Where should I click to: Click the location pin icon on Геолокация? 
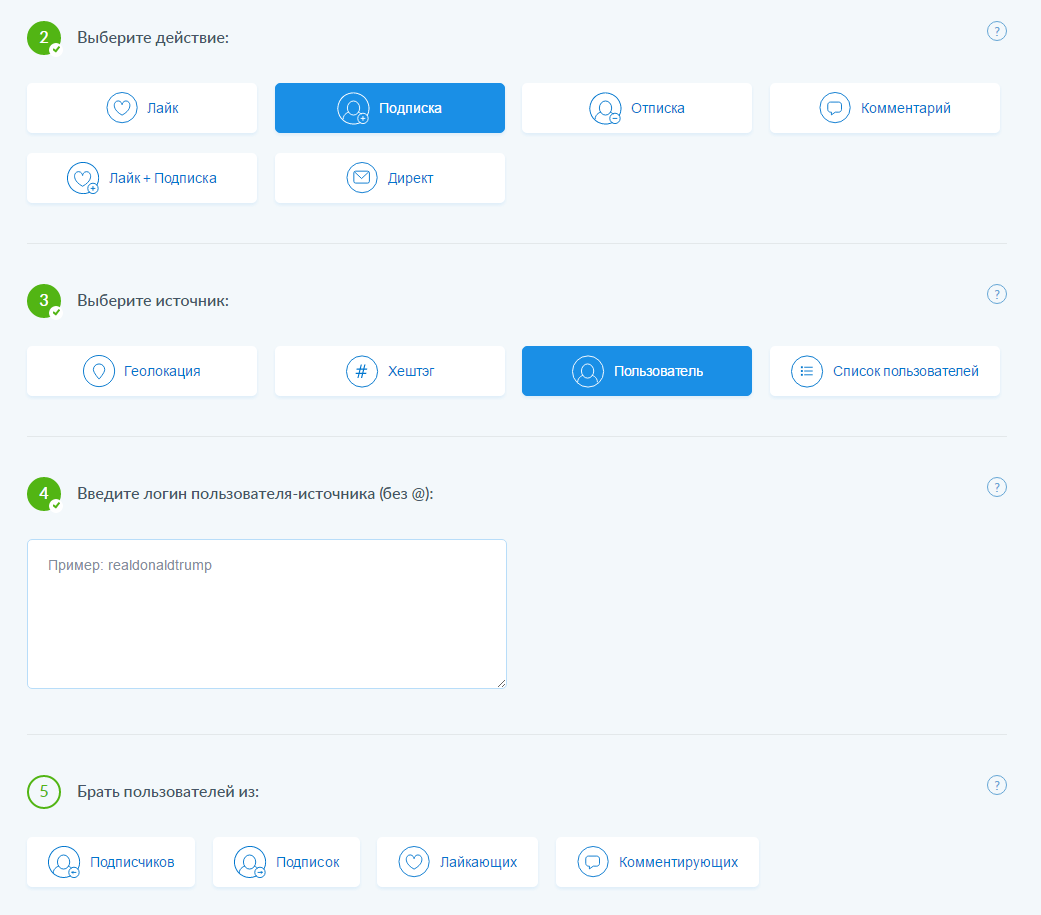pyautogui.click(x=98, y=370)
